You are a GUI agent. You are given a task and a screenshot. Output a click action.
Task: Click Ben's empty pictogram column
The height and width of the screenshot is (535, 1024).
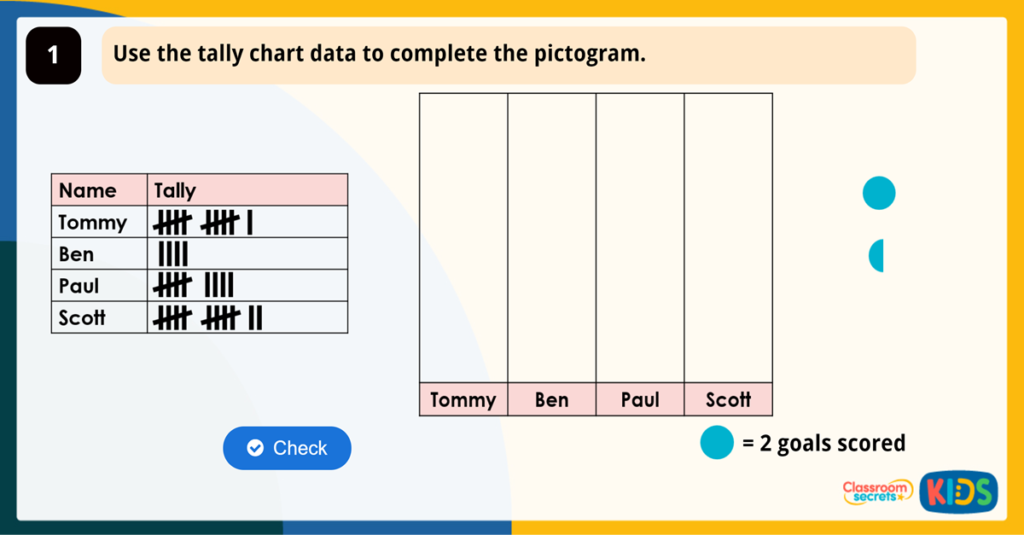(552, 237)
